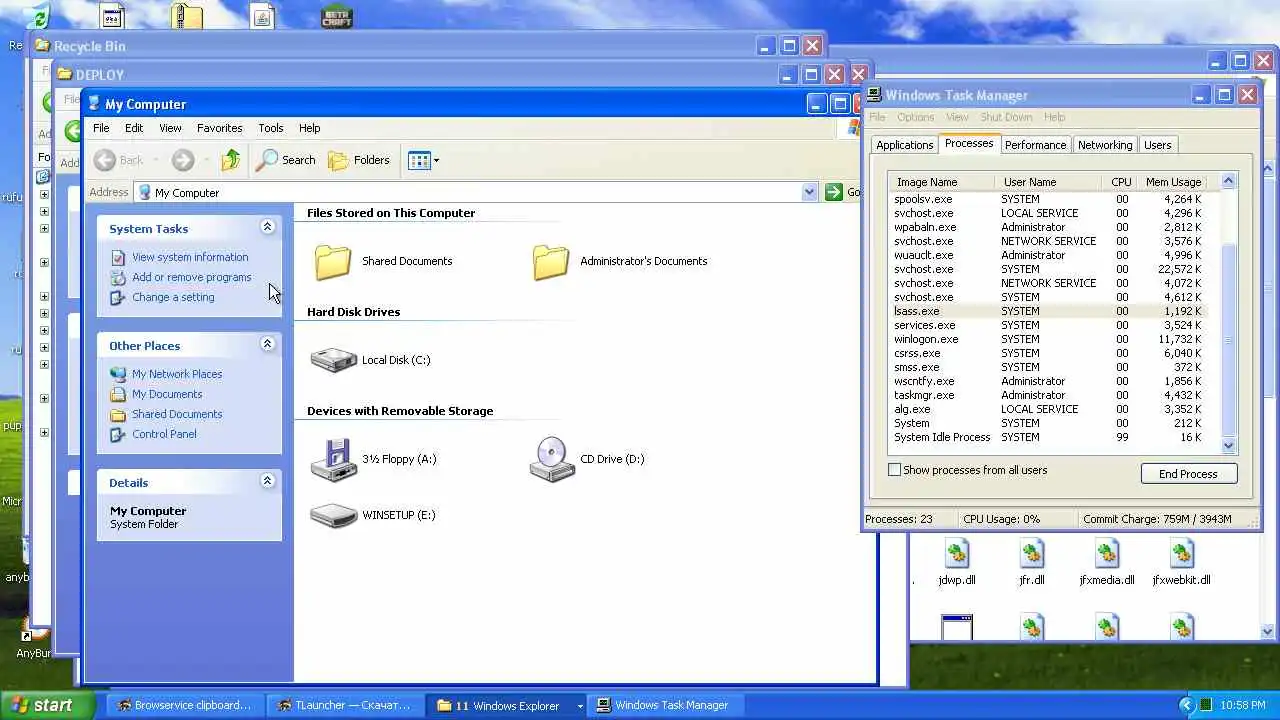Click process list scroll down arrow
The image size is (1280, 720).
click(x=1229, y=446)
